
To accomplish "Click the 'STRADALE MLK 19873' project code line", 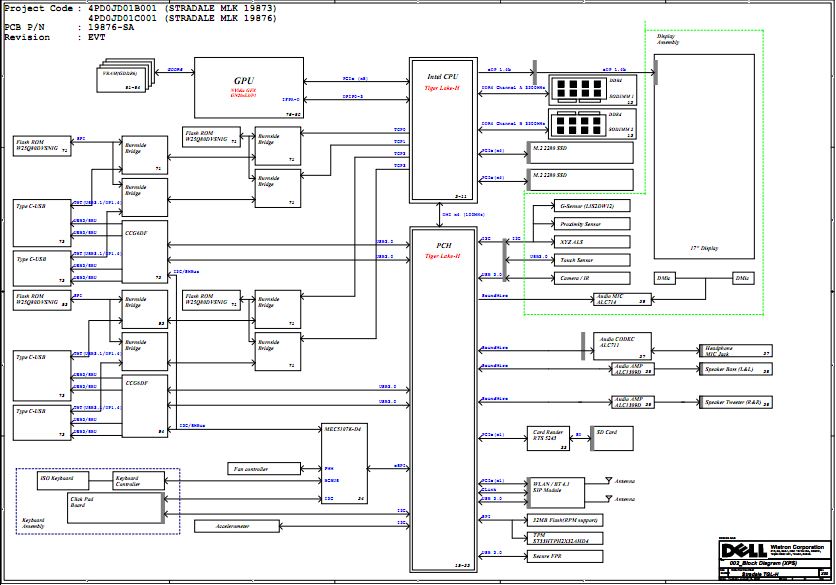I will (140, 8).
